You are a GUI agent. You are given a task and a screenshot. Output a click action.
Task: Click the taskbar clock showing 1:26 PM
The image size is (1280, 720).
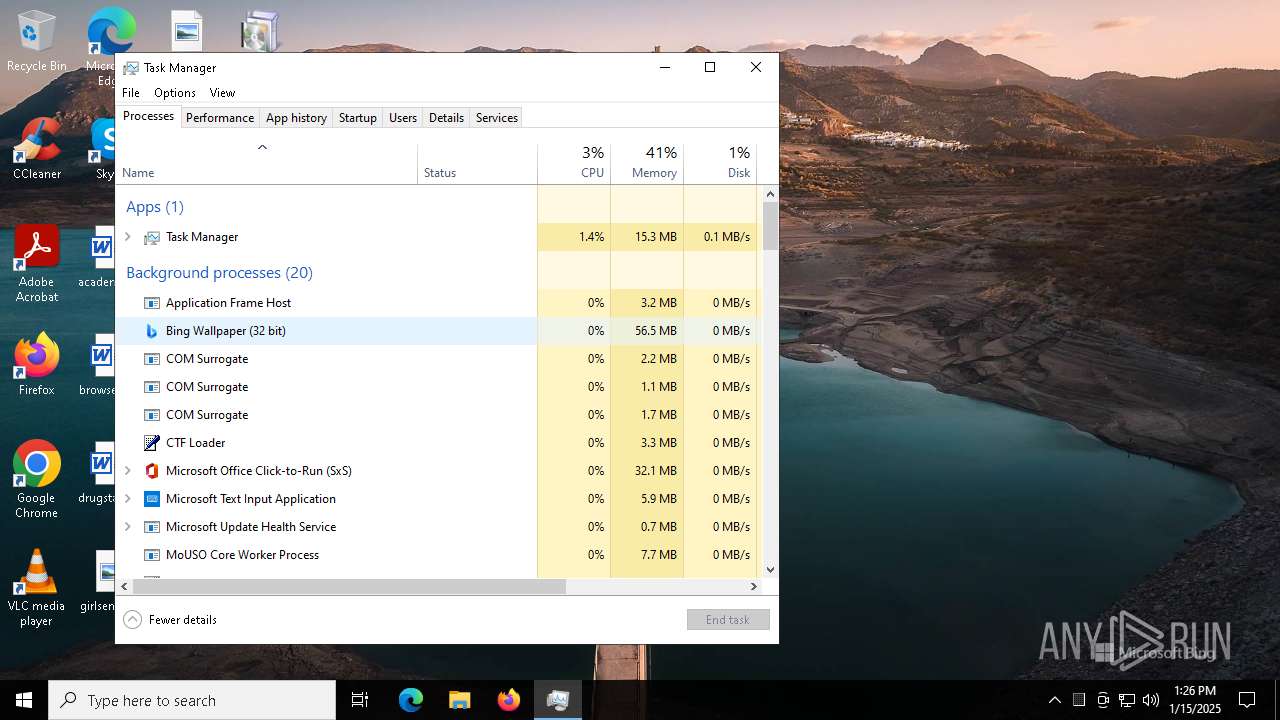(1197, 700)
